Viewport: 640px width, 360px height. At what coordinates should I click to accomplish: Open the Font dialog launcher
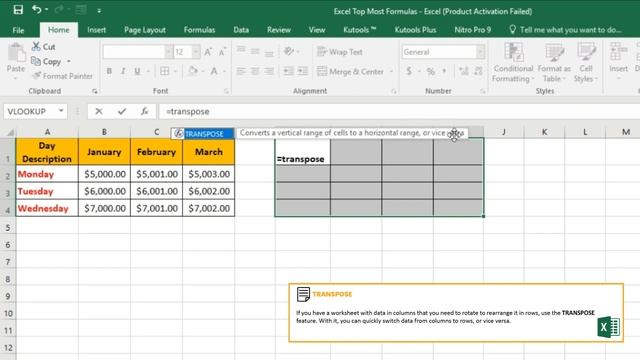[x=226, y=91]
